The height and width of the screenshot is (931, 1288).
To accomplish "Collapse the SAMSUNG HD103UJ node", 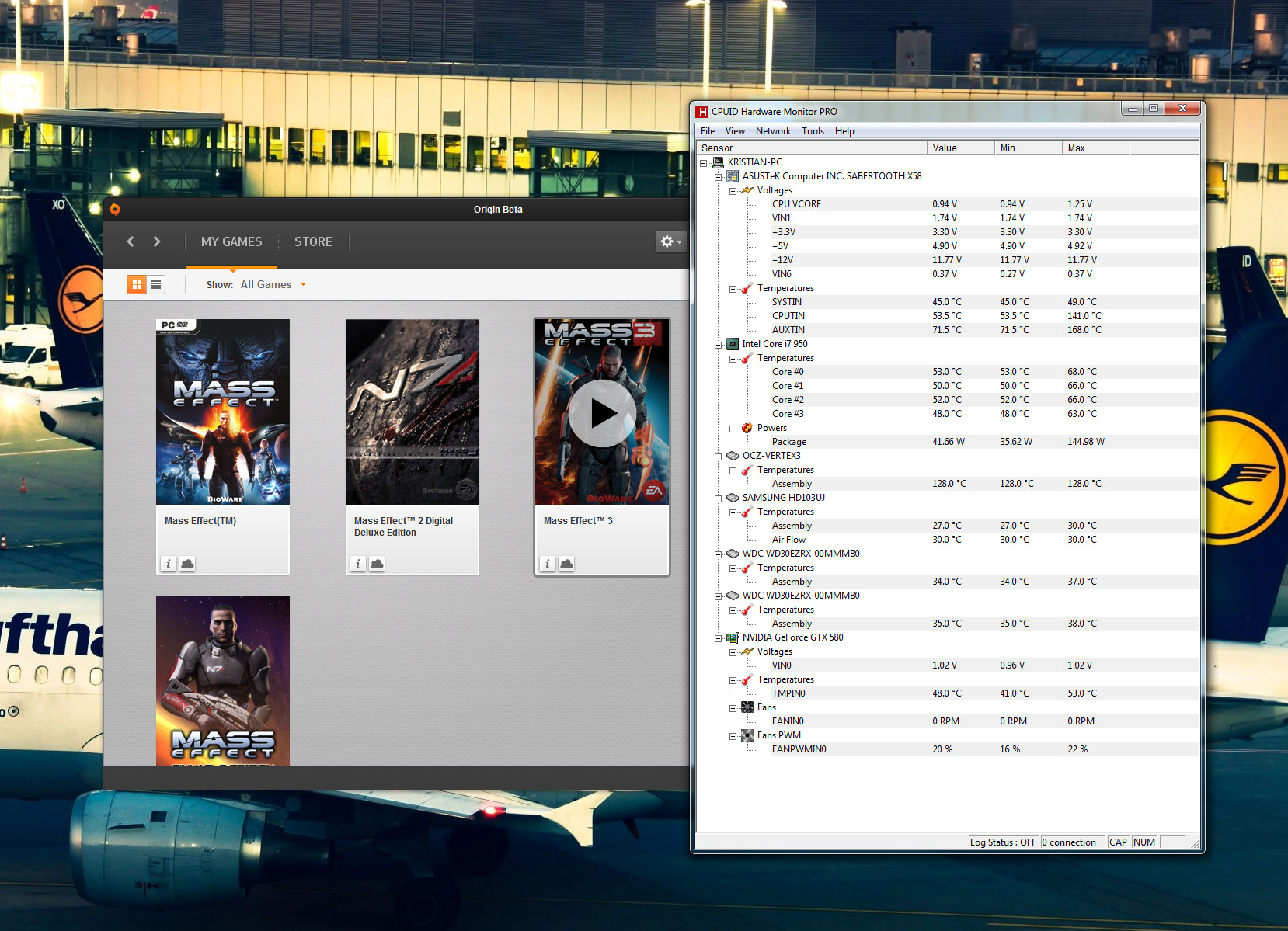I will click(719, 499).
